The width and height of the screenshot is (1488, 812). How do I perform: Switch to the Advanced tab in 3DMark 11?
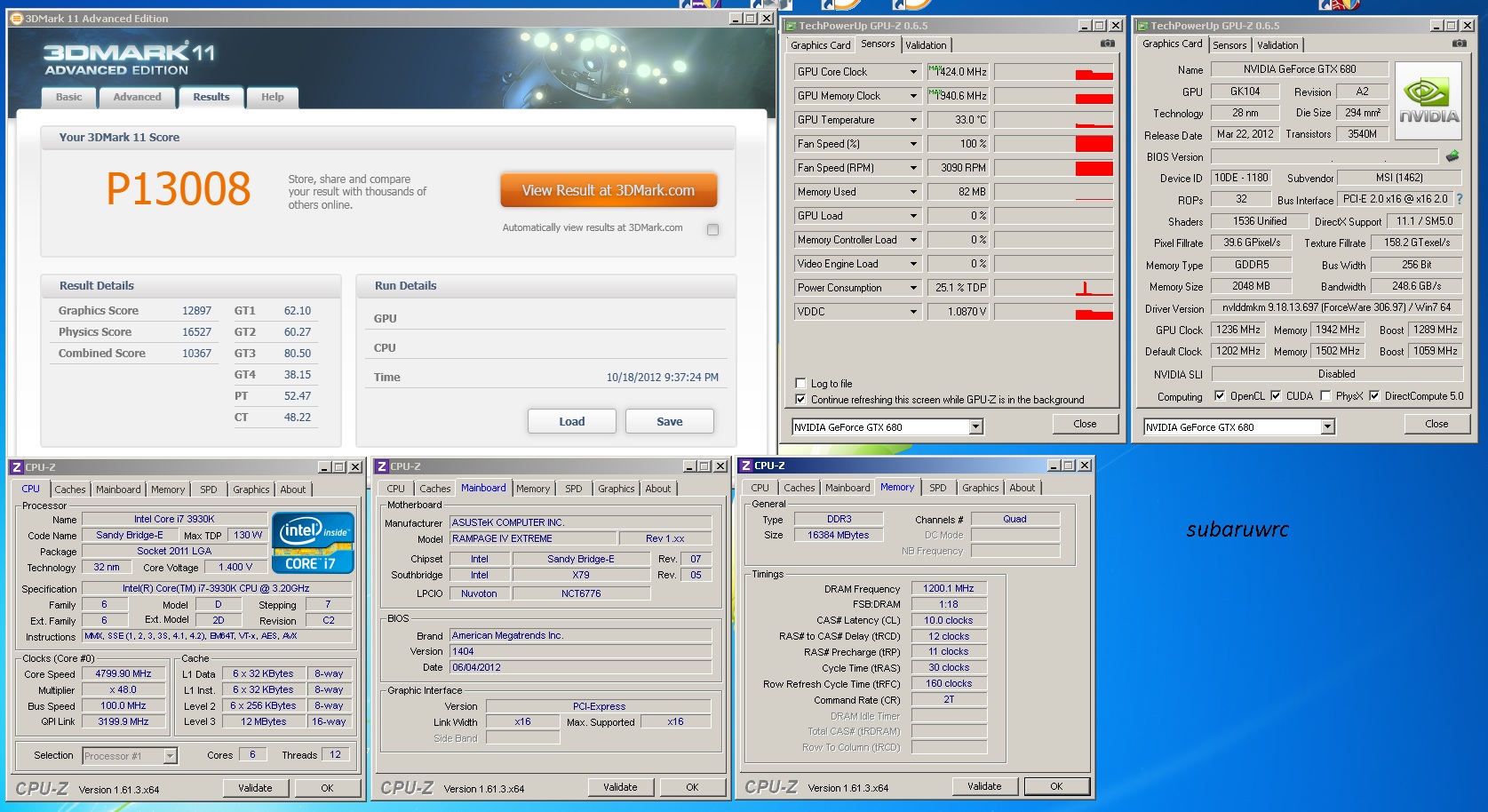(x=137, y=98)
